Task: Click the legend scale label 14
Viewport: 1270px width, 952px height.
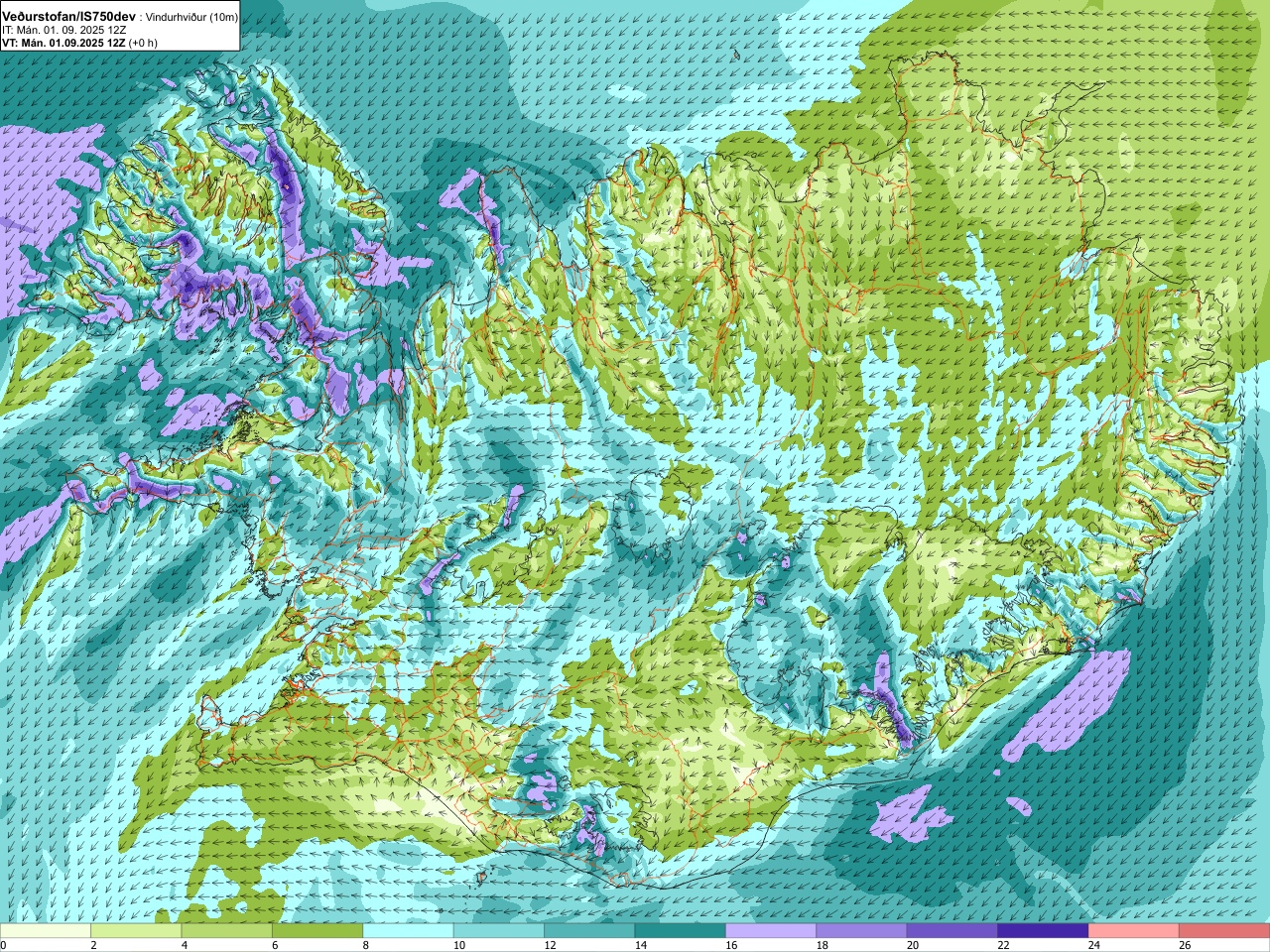Action: tap(640, 945)
